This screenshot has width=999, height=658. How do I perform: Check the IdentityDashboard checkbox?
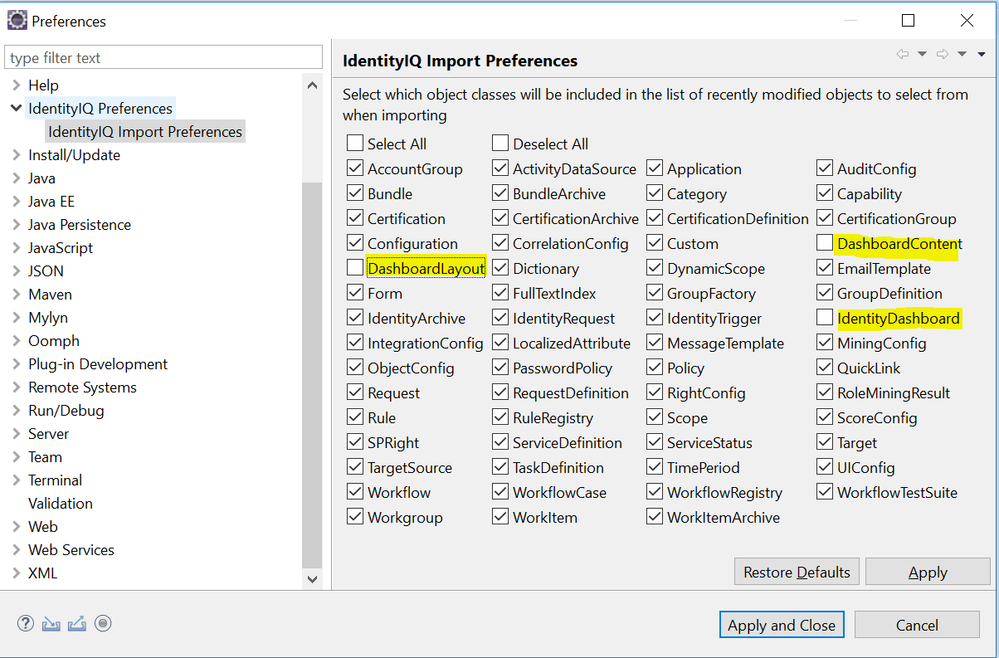825,318
